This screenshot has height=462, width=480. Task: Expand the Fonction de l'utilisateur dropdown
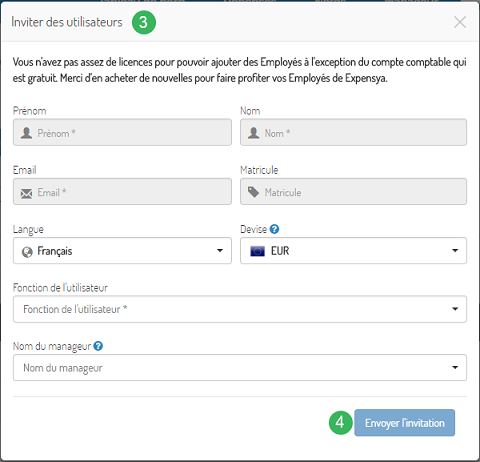[240, 309]
